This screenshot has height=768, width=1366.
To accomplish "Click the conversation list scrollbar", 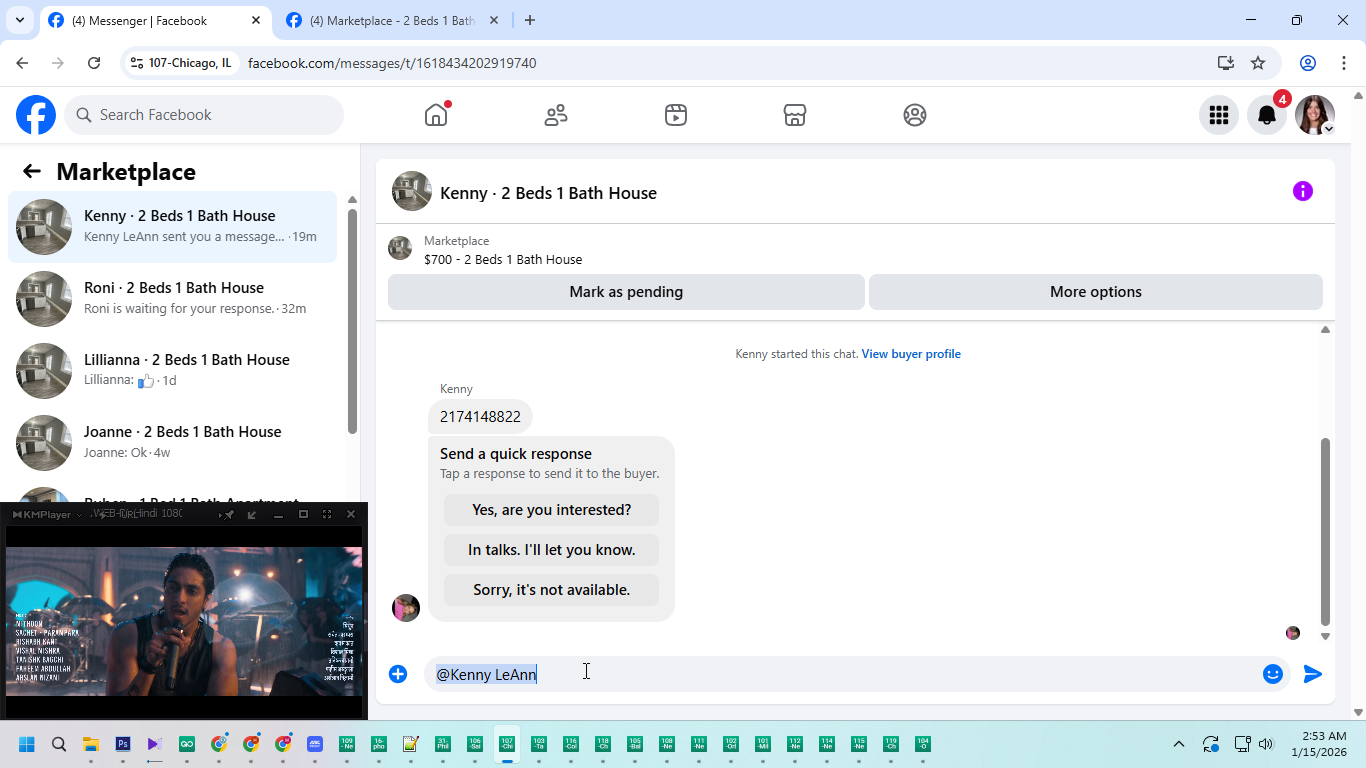I will point(352,321).
